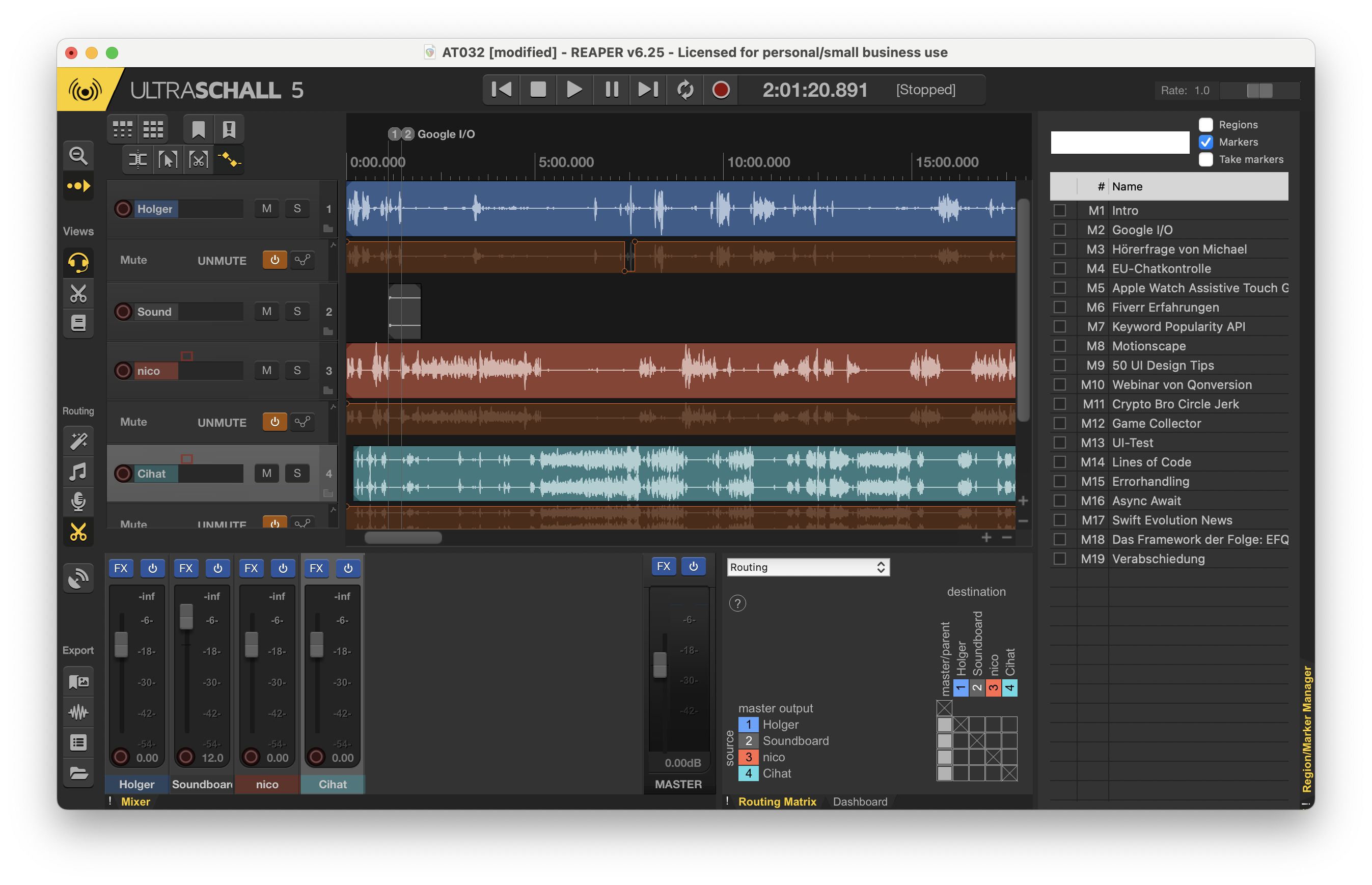Bypass FX power on Soundboard channel
Screen dimensions: 1372x885
(x=218, y=568)
